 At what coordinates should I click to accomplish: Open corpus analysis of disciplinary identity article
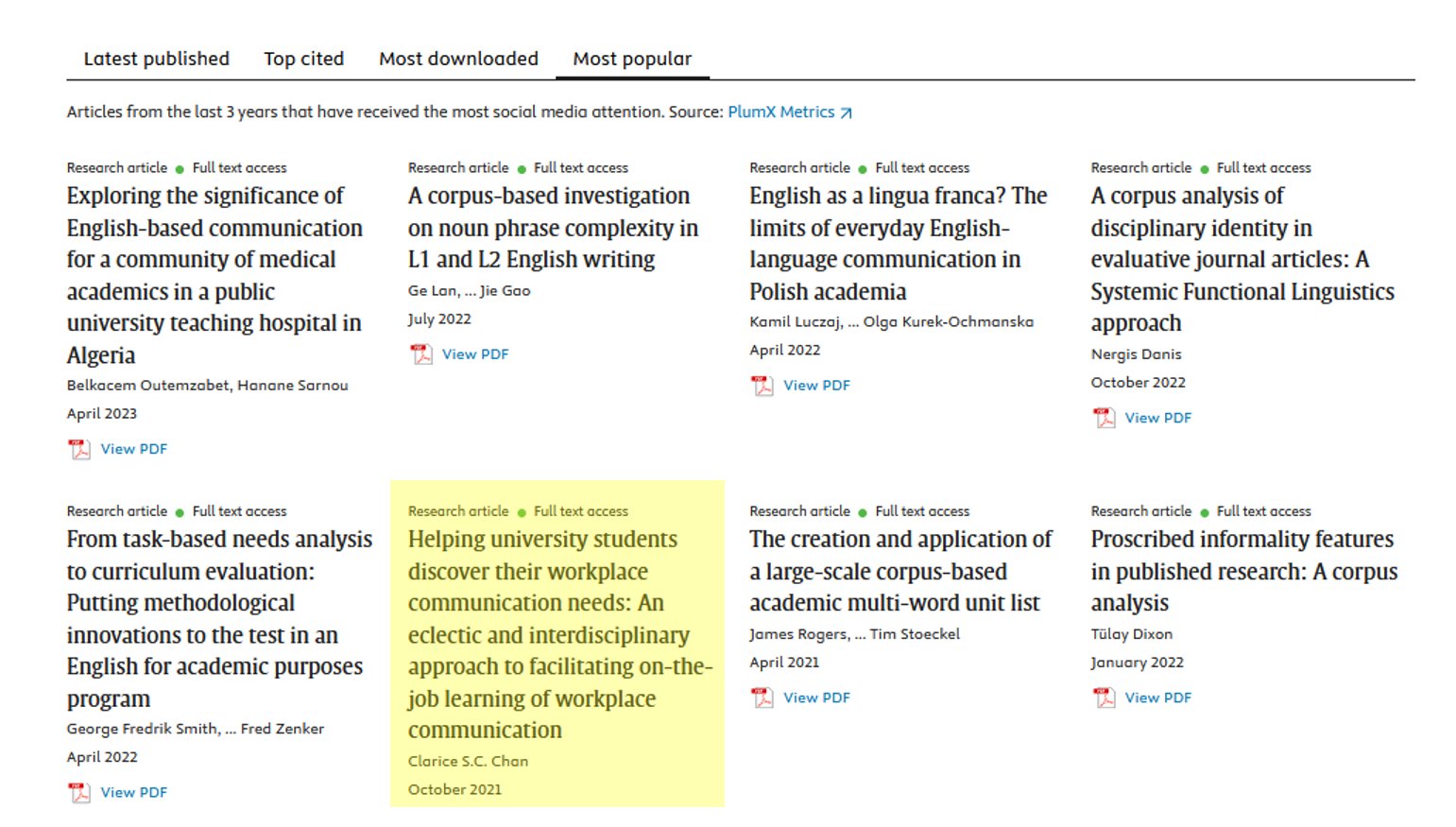(1242, 259)
